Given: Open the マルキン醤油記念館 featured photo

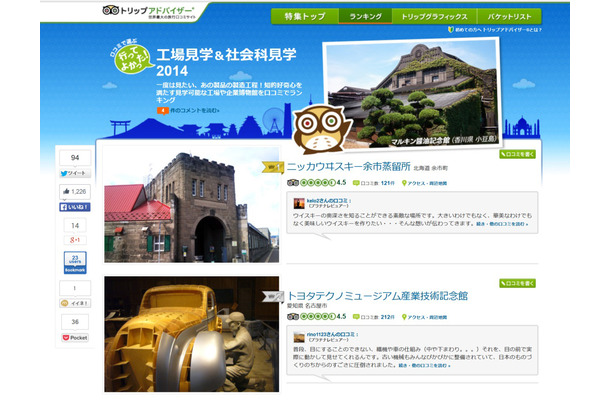Looking at the screenshot, I should pos(412,93).
